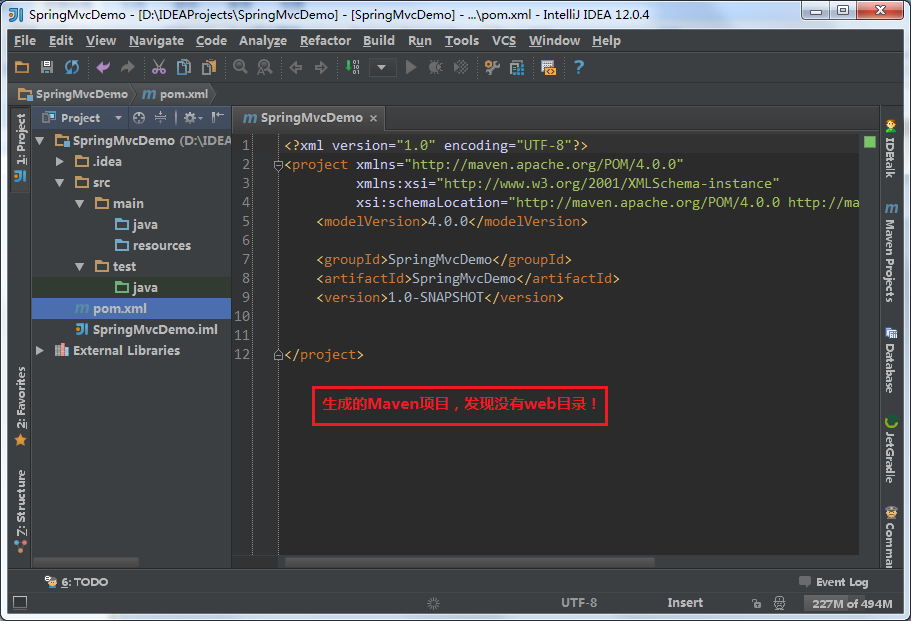Collapse the SpringMvcDemo root node
The width and height of the screenshot is (911, 621).
[40, 141]
